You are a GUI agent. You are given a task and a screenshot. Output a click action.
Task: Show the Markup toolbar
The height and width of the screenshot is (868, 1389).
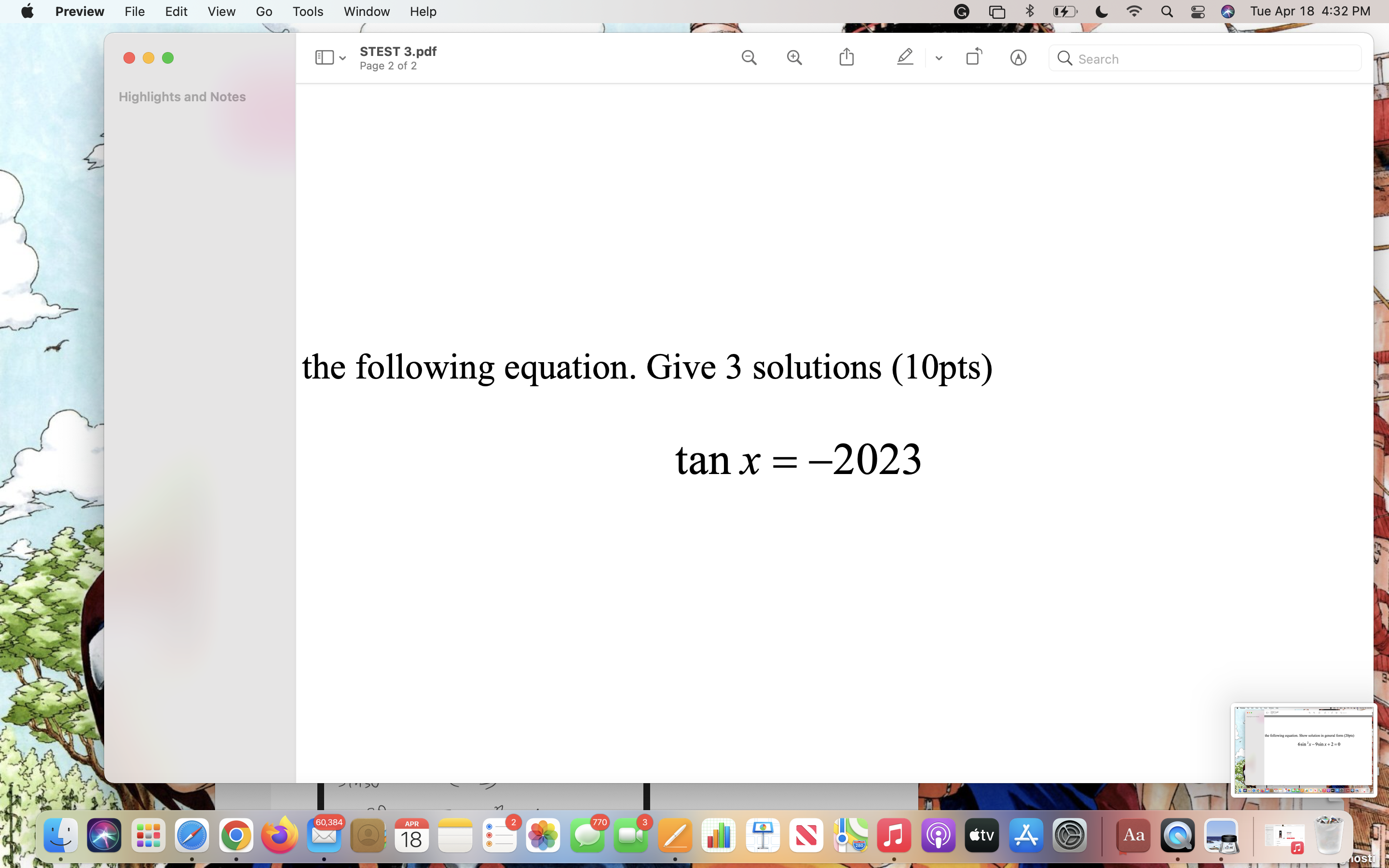point(1018,57)
